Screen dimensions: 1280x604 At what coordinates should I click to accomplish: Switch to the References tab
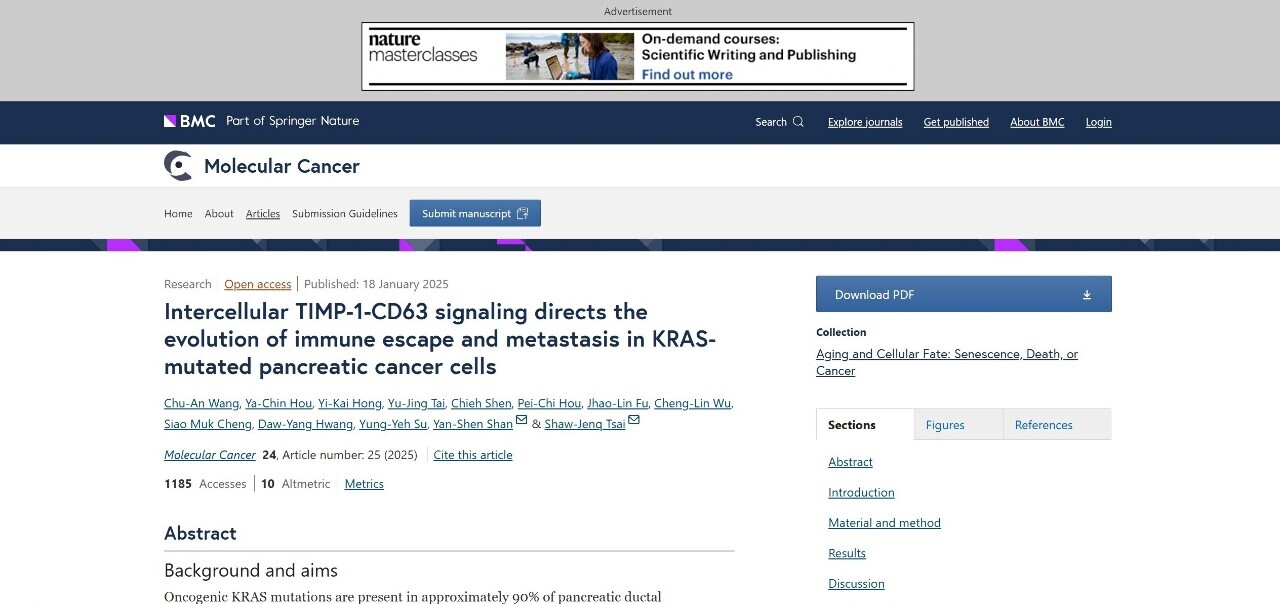tap(1043, 425)
